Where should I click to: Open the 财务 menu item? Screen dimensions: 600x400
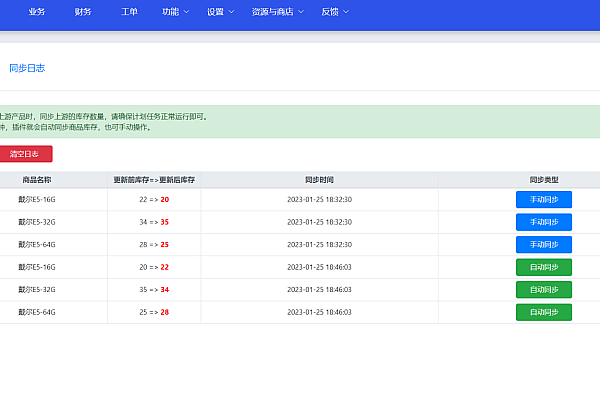tap(83, 12)
